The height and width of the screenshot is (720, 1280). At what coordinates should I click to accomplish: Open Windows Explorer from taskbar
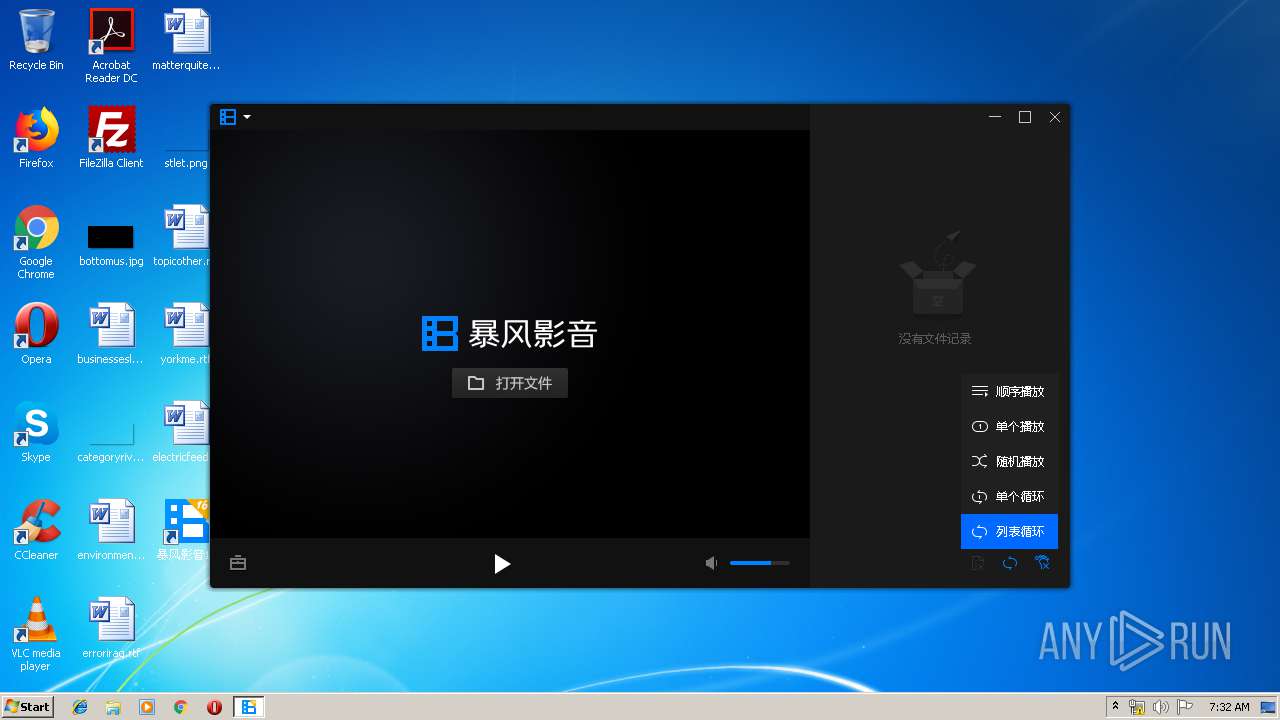coord(113,707)
